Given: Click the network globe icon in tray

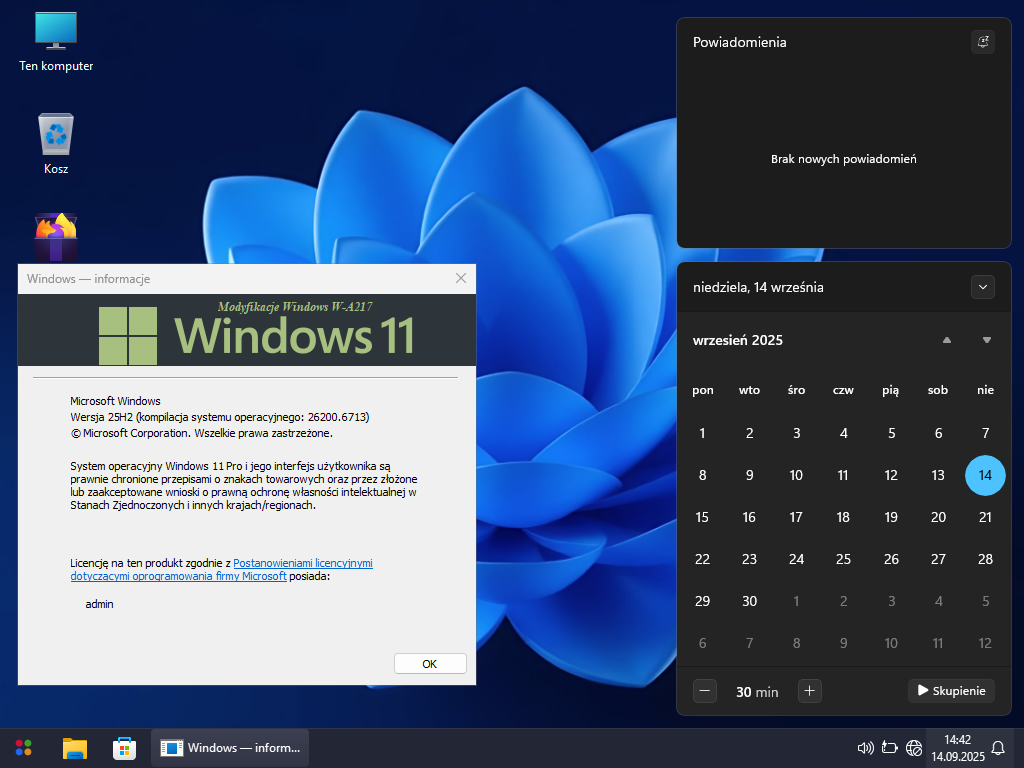Looking at the screenshot, I should (913, 747).
